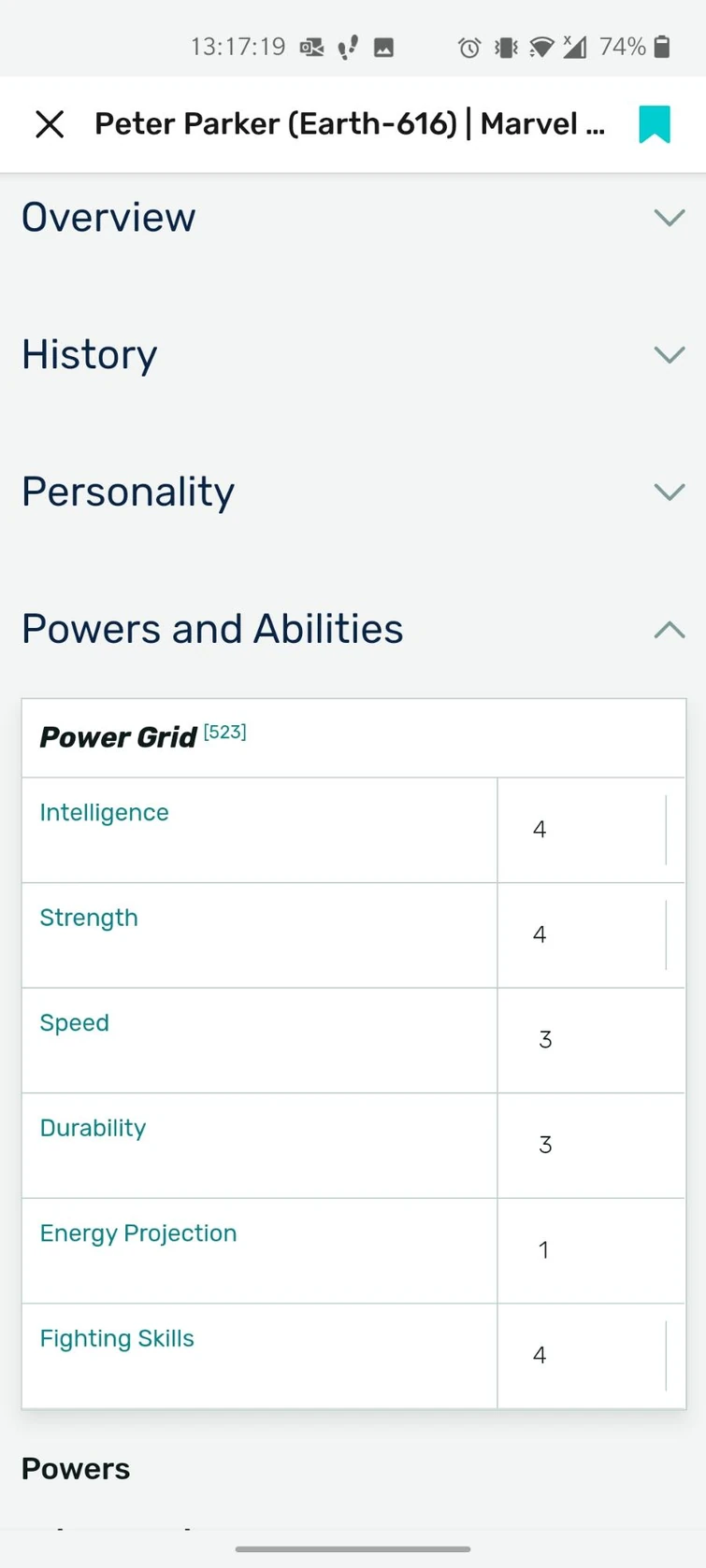Expand the History section chevron
Image resolution: width=706 pixels, height=1568 pixels.
tap(670, 355)
